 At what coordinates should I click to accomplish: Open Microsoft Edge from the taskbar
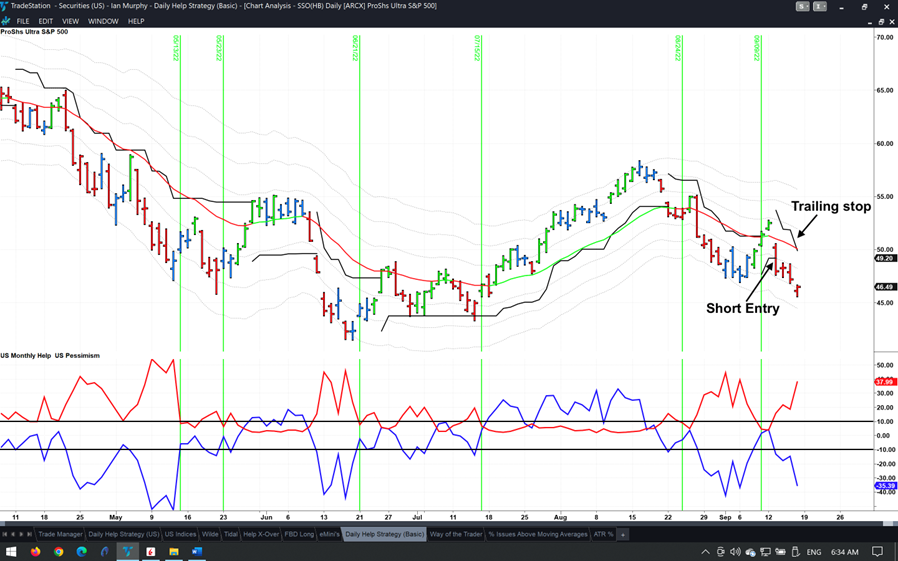point(82,551)
